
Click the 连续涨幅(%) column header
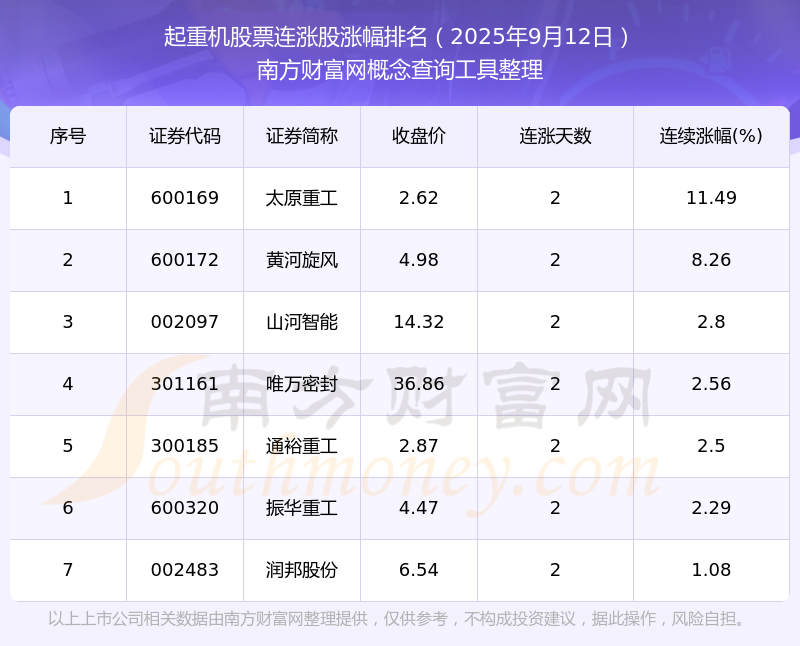pyautogui.click(x=711, y=136)
